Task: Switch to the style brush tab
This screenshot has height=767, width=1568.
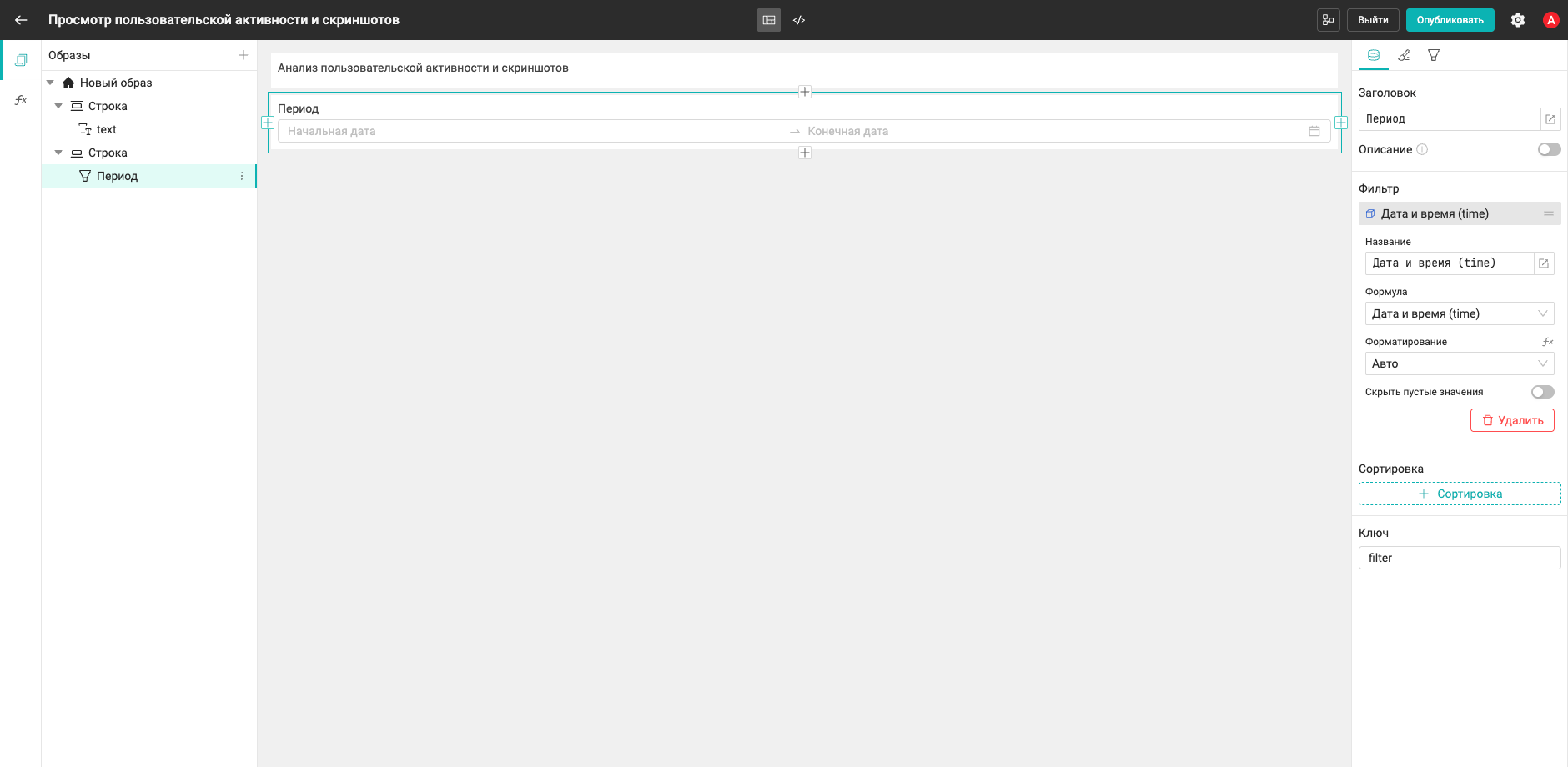Action: pos(1405,55)
